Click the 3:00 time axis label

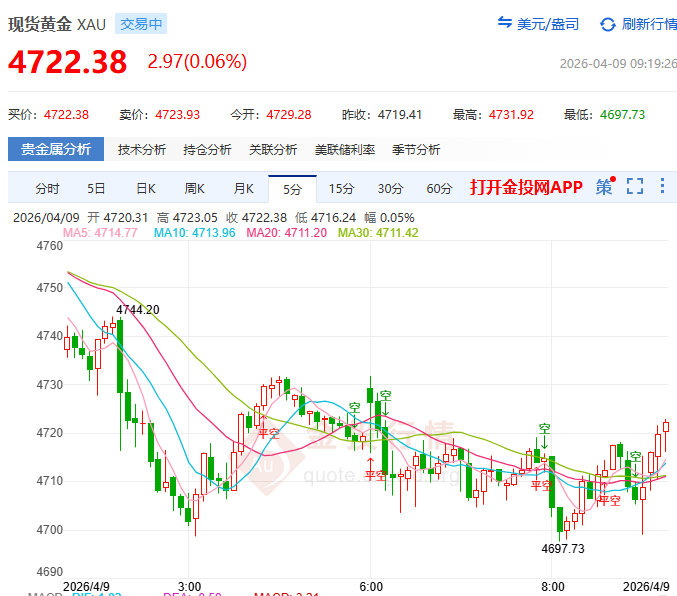tap(190, 586)
